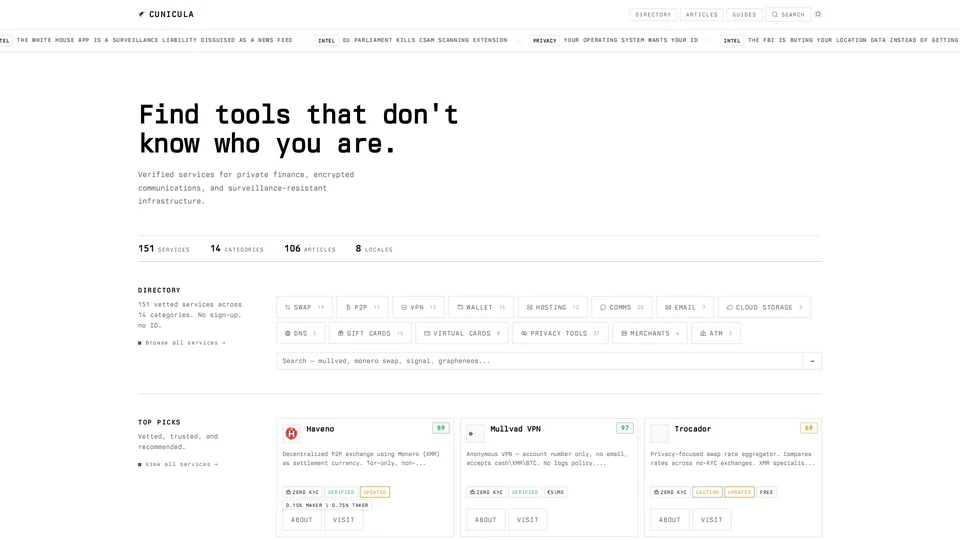Click the 8 locales stat

[374, 249]
